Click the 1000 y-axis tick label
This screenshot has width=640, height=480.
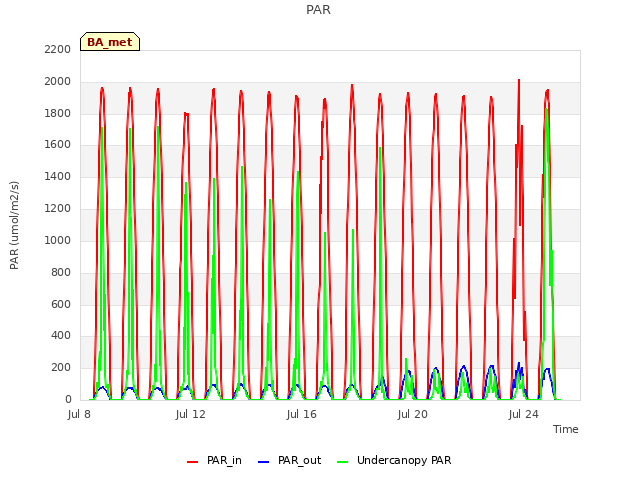[58, 240]
